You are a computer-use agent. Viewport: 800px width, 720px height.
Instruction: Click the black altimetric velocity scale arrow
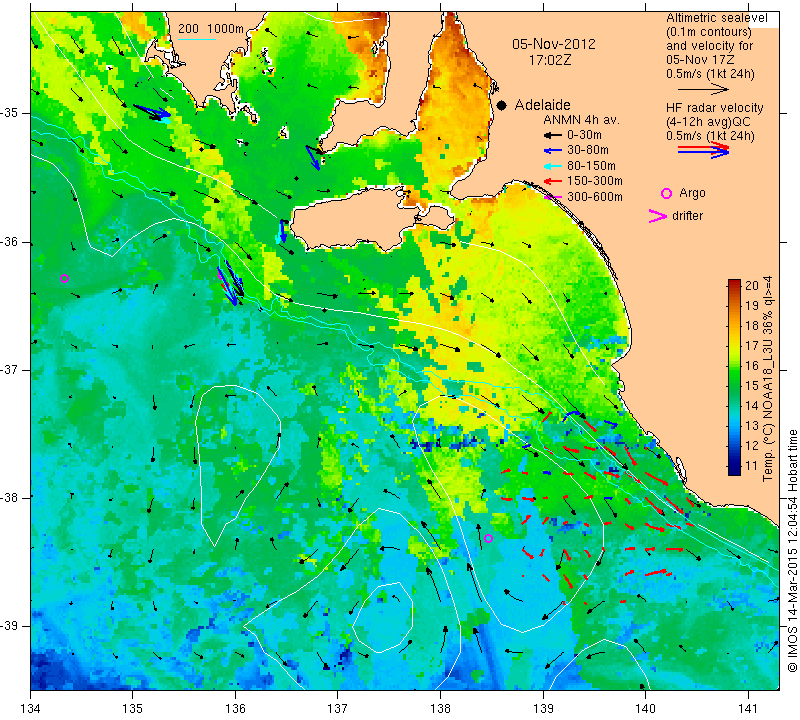pyautogui.click(x=703, y=90)
